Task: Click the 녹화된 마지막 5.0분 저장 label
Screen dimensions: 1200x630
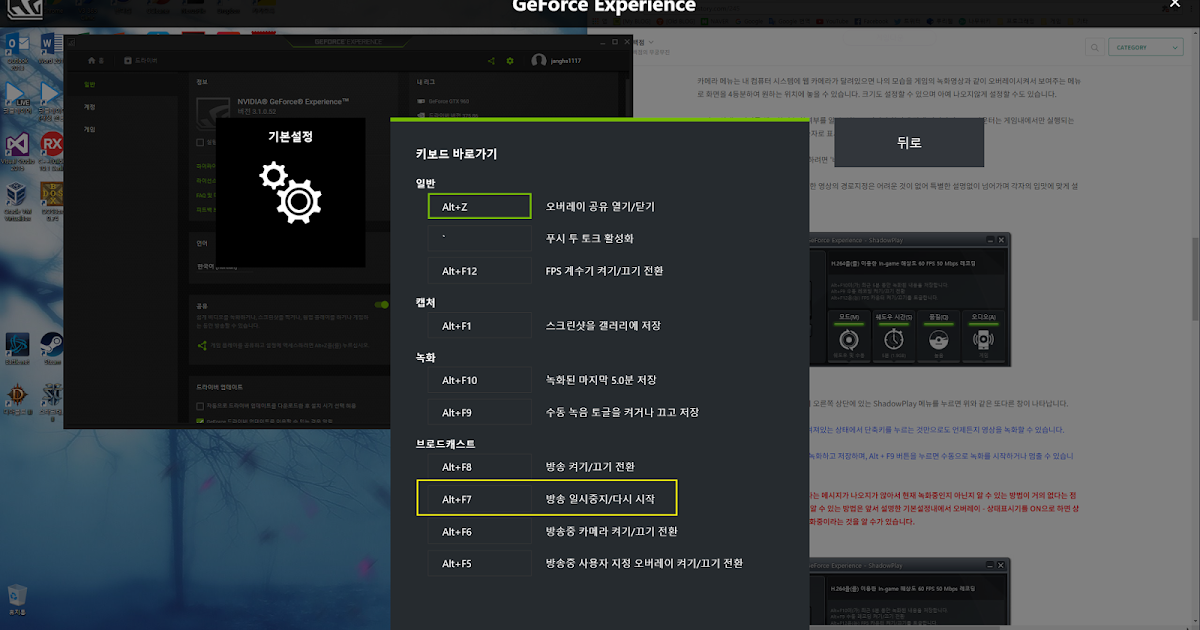Action: [600, 380]
